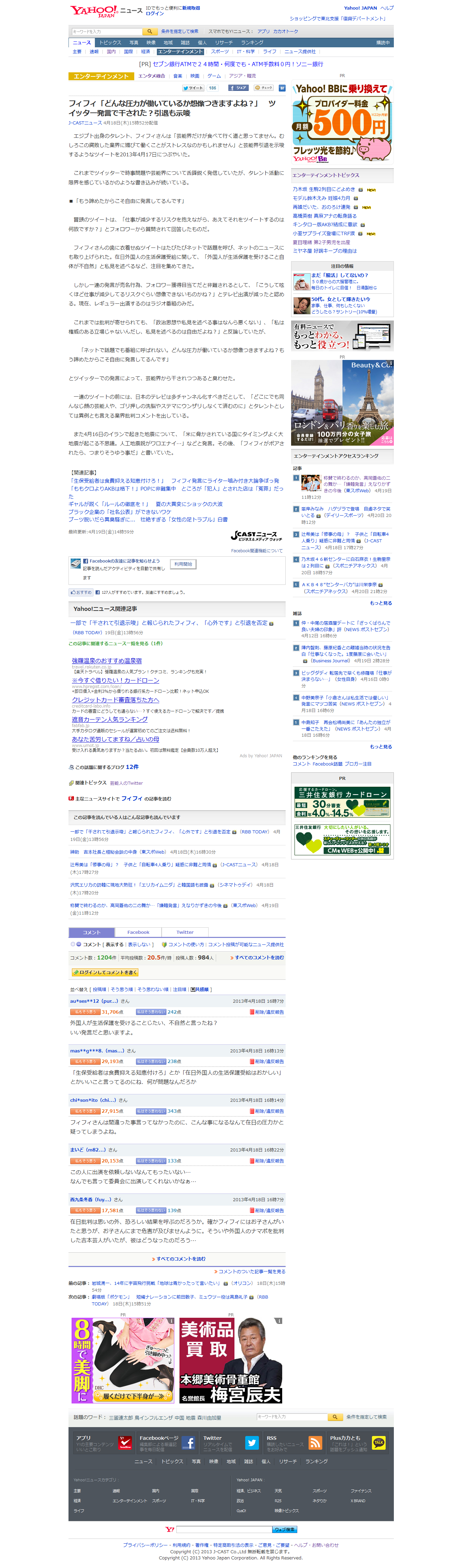This screenshot has height=1568, width=462.
Task: Click the 三井住友銀行 カードローン banner
Action: click(x=342, y=801)
